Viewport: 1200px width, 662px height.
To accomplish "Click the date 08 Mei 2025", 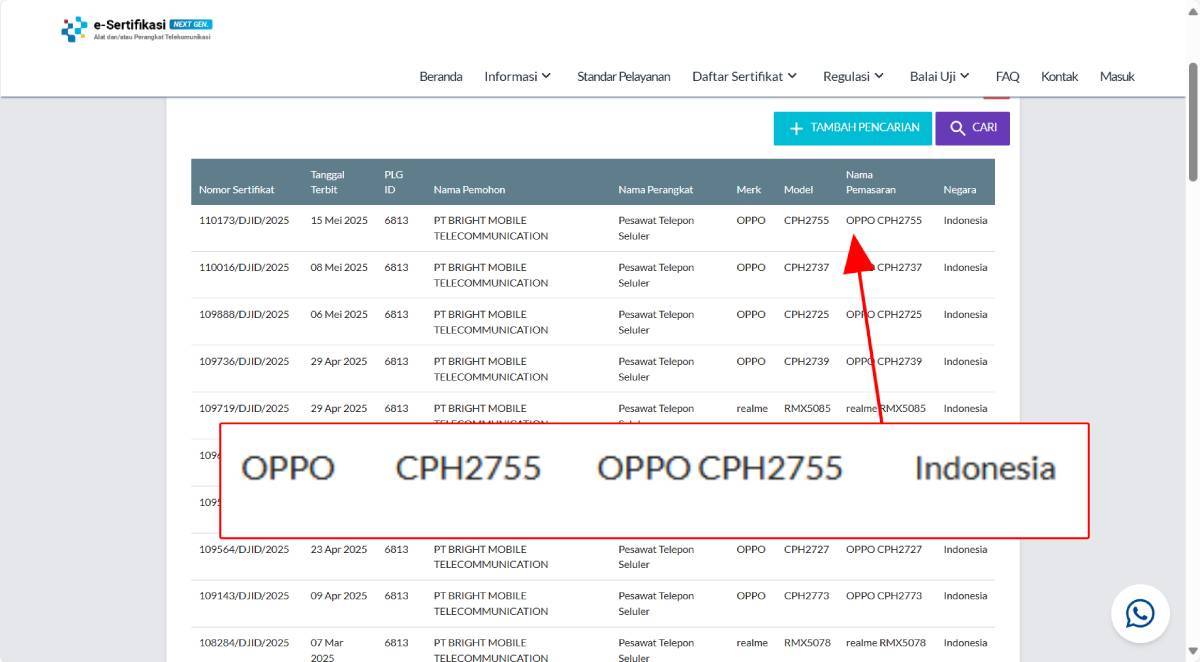I will pyautogui.click(x=339, y=267).
